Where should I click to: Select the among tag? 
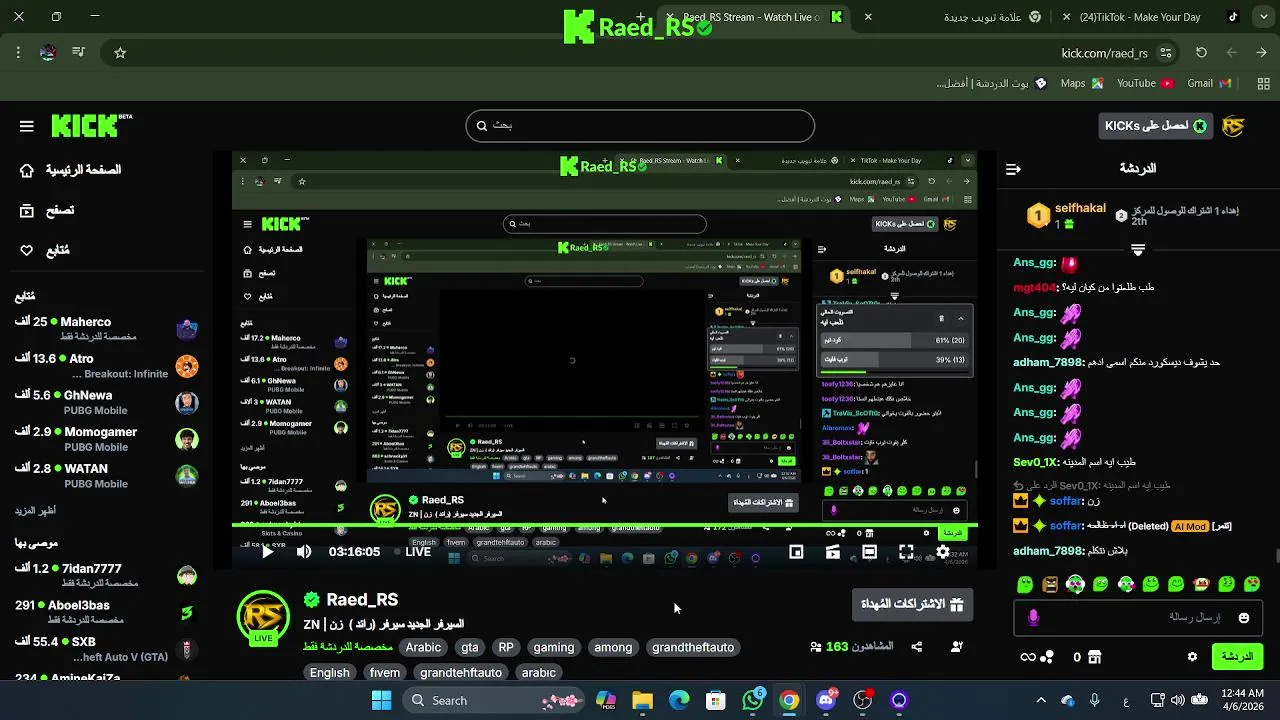613,647
